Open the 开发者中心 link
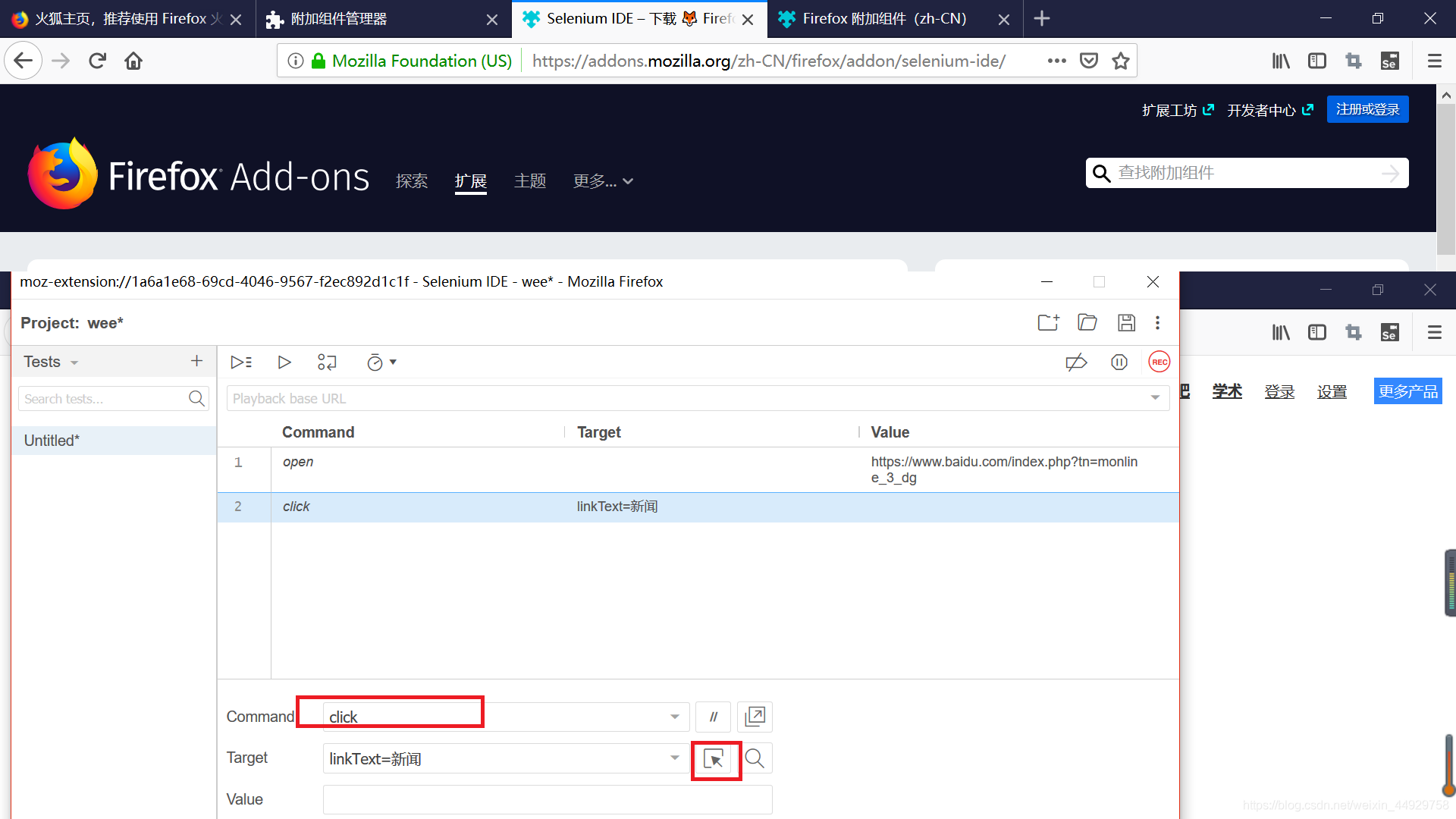Screen dimensions: 1456x819 pyautogui.click(x=1270, y=110)
